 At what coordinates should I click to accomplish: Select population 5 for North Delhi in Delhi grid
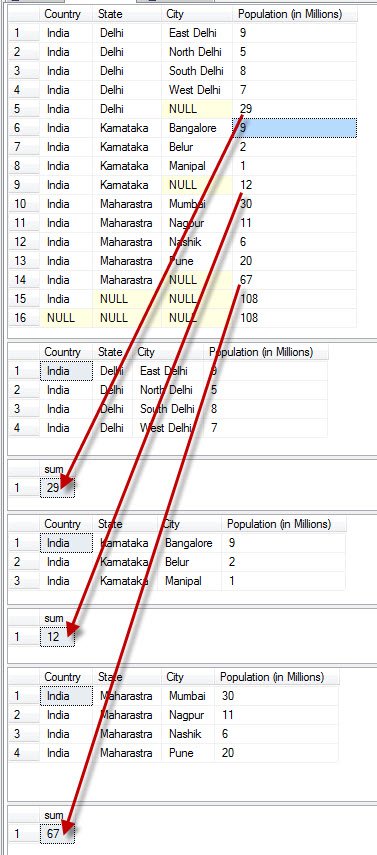[265, 390]
